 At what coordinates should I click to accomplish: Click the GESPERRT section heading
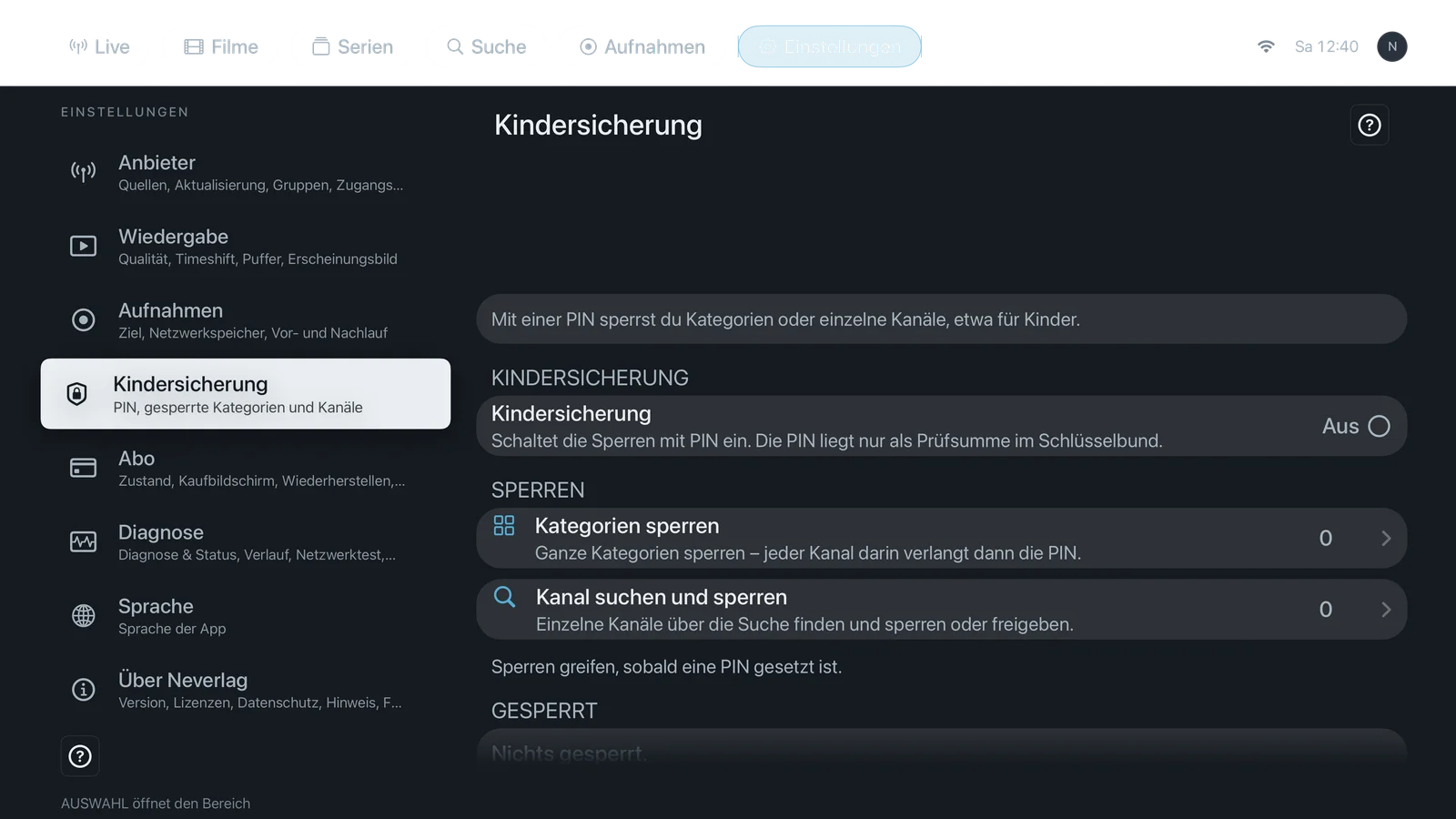click(x=544, y=711)
